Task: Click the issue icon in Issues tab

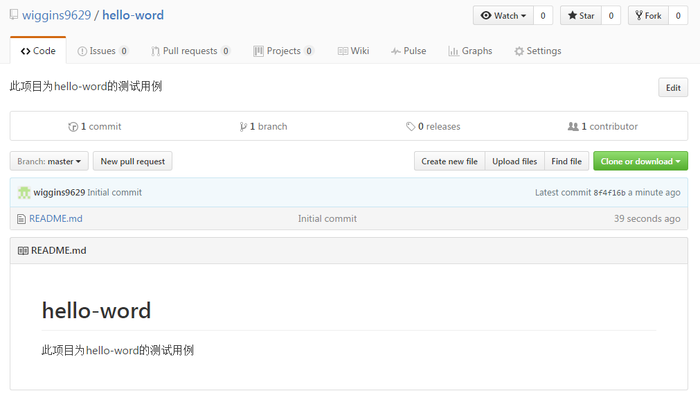Action: click(x=82, y=51)
